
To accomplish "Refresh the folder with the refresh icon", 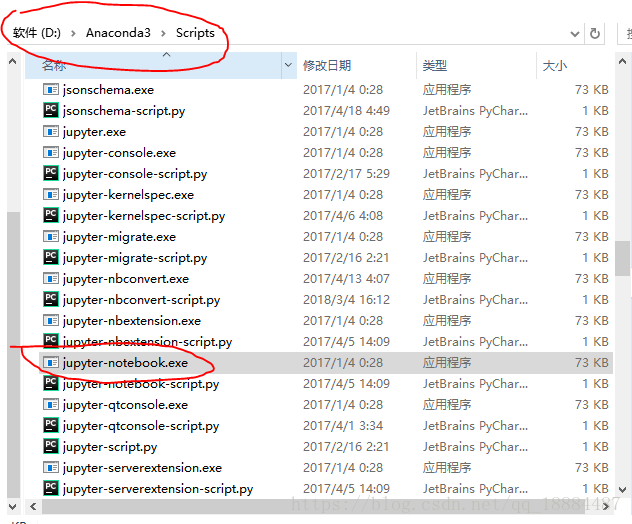I will tap(595, 33).
